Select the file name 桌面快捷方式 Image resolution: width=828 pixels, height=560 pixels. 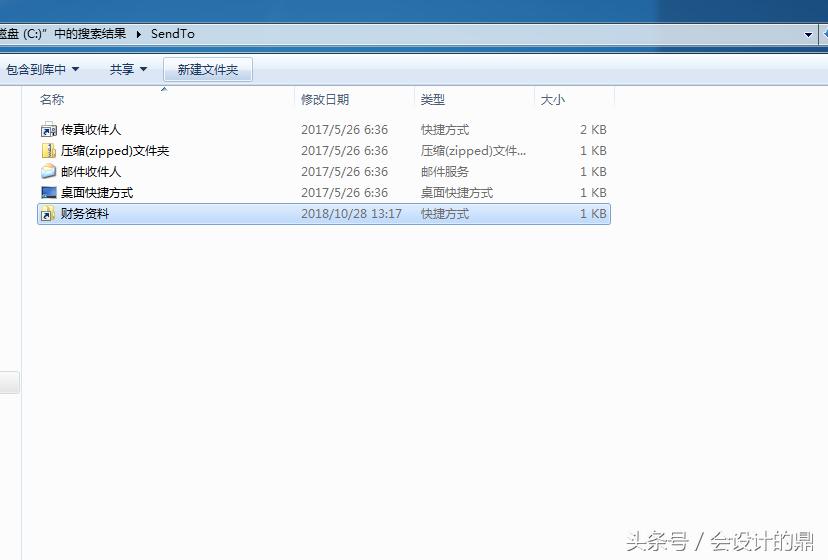pos(97,193)
